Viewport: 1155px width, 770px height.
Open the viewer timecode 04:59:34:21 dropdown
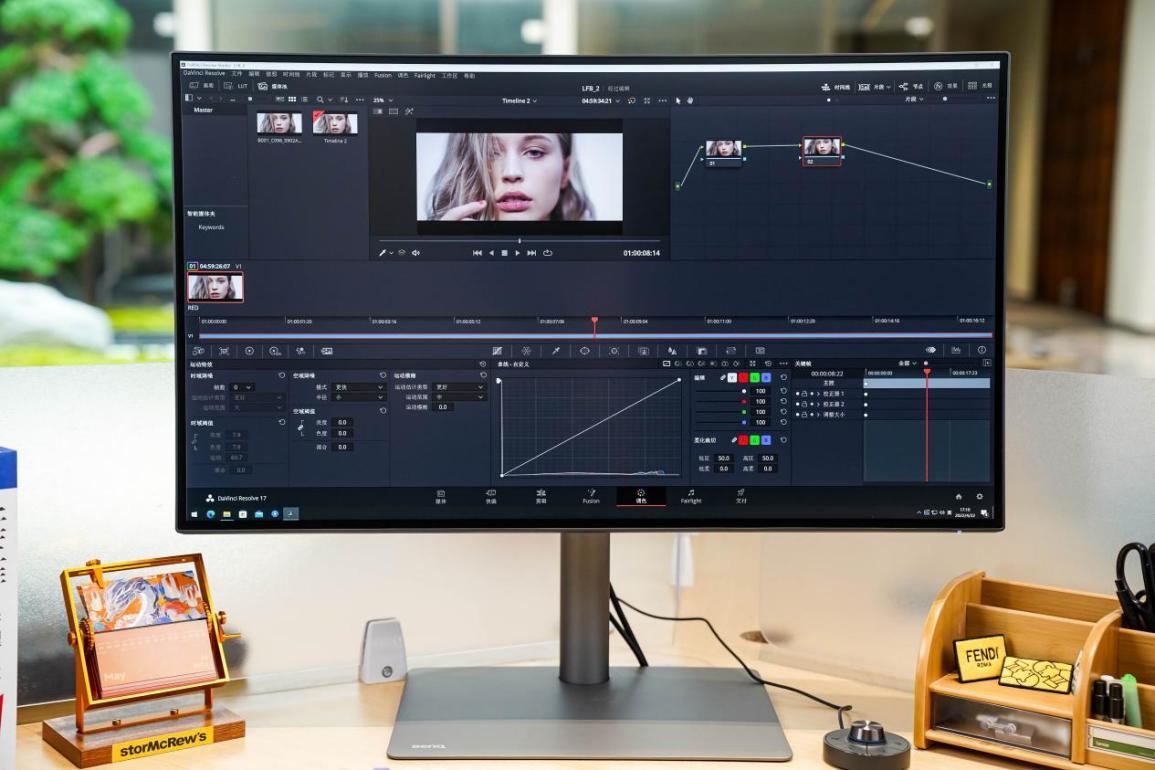click(x=600, y=101)
